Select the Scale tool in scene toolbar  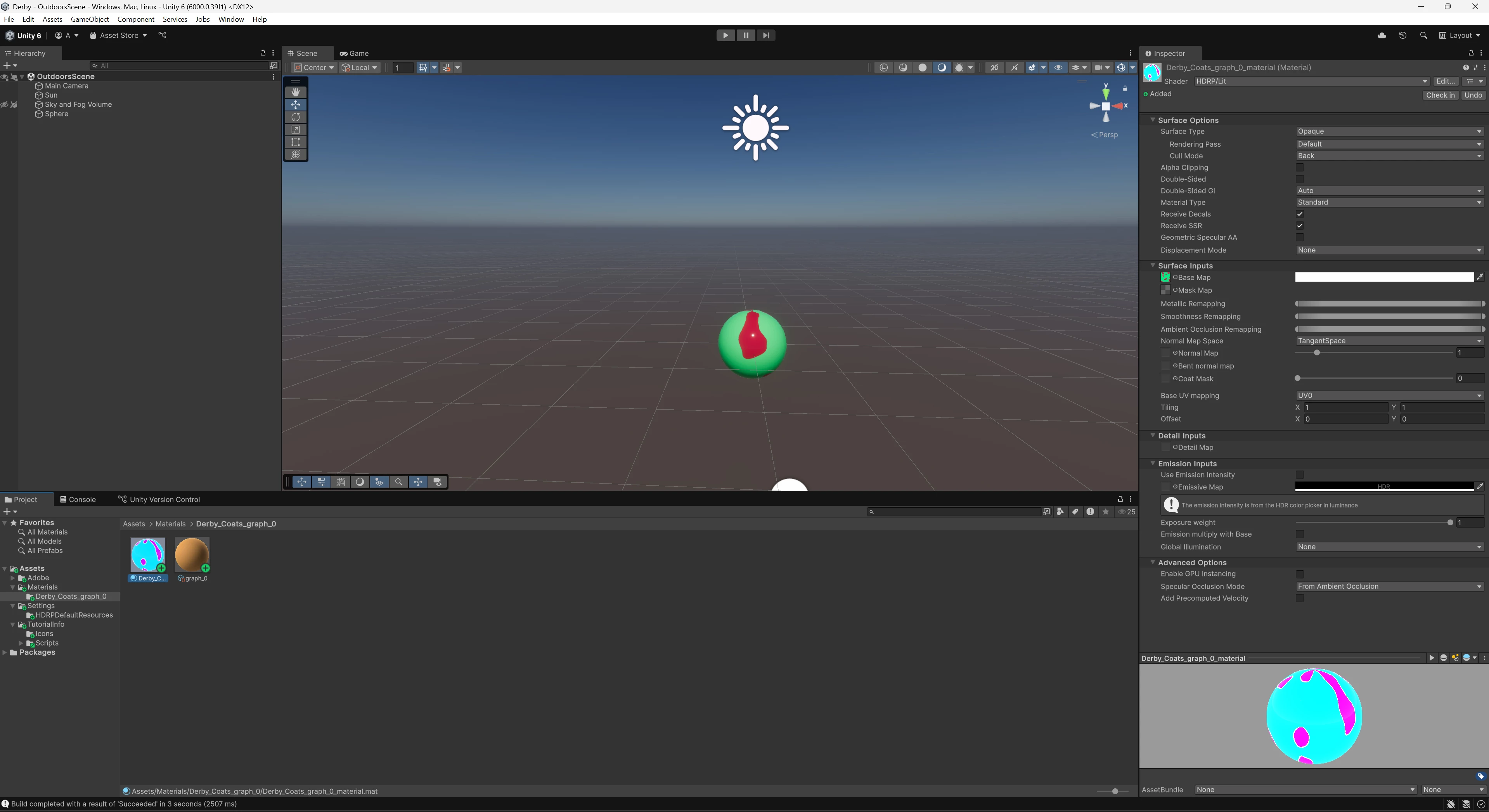[x=295, y=130]
